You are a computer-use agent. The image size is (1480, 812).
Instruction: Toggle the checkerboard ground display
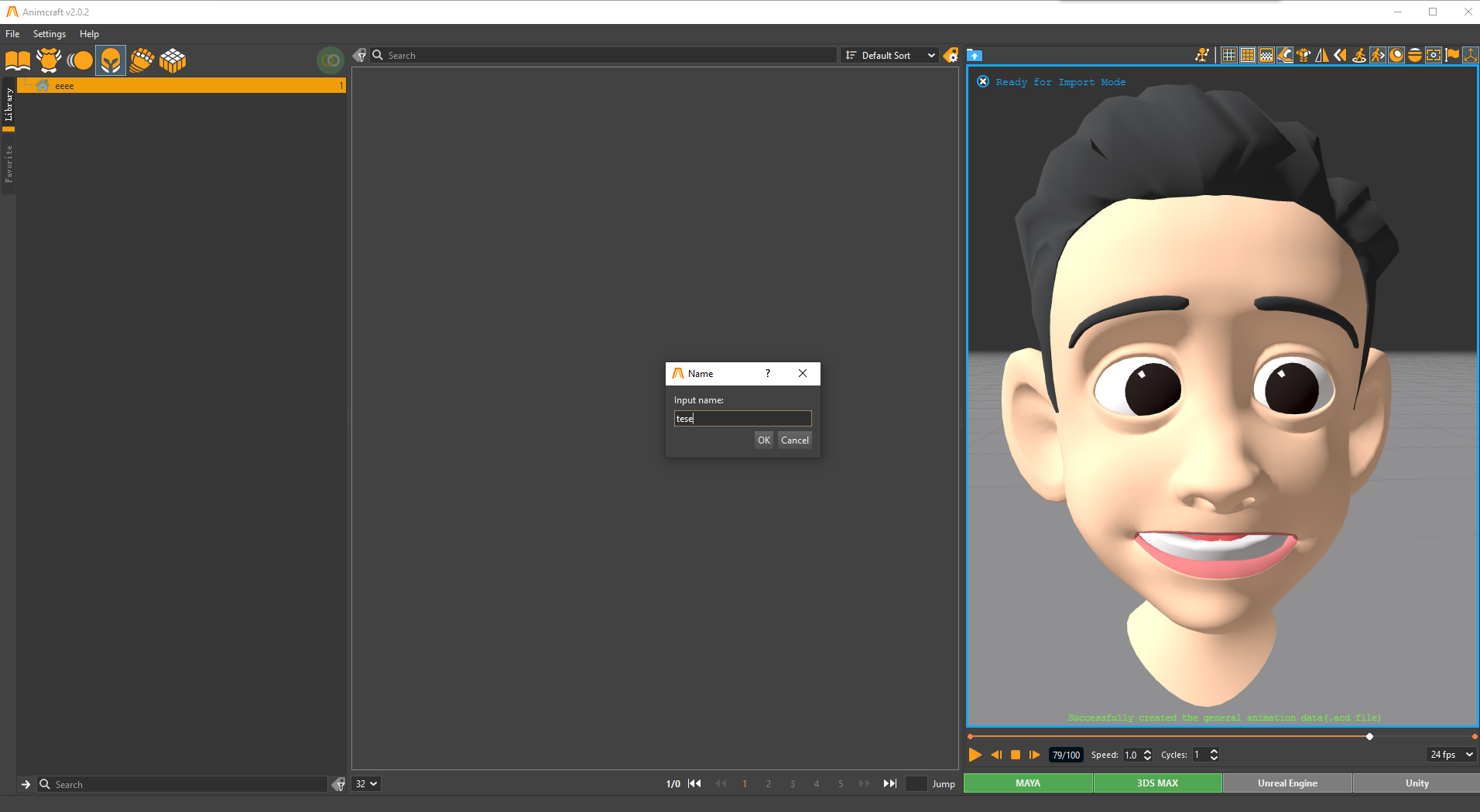tap(1266, 55)
